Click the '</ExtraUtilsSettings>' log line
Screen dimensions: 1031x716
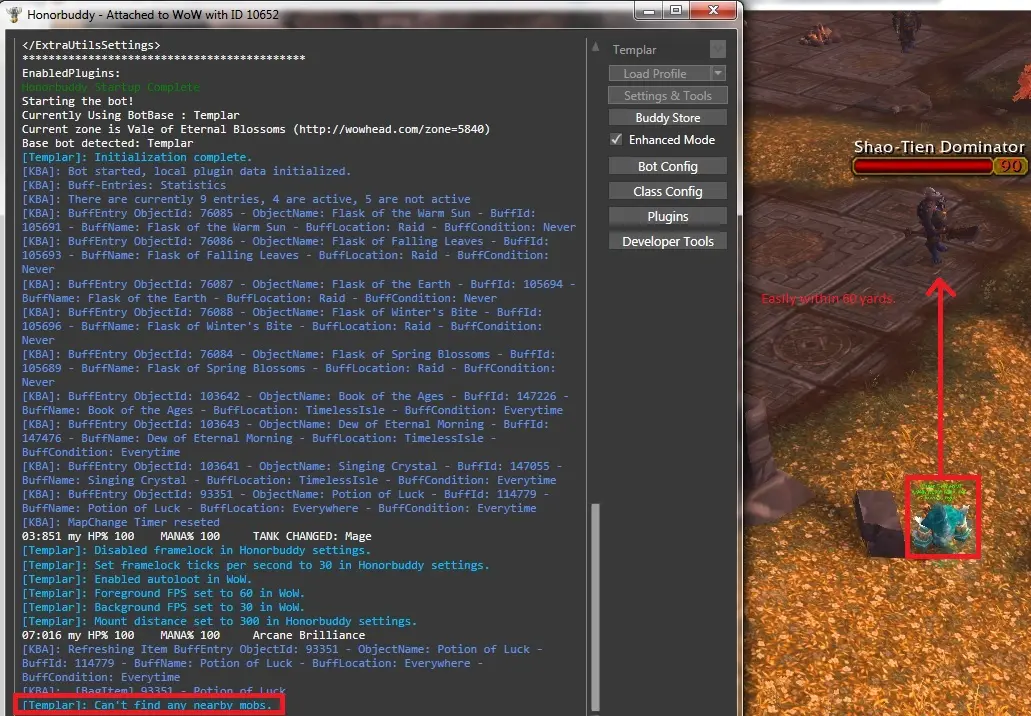91,45
